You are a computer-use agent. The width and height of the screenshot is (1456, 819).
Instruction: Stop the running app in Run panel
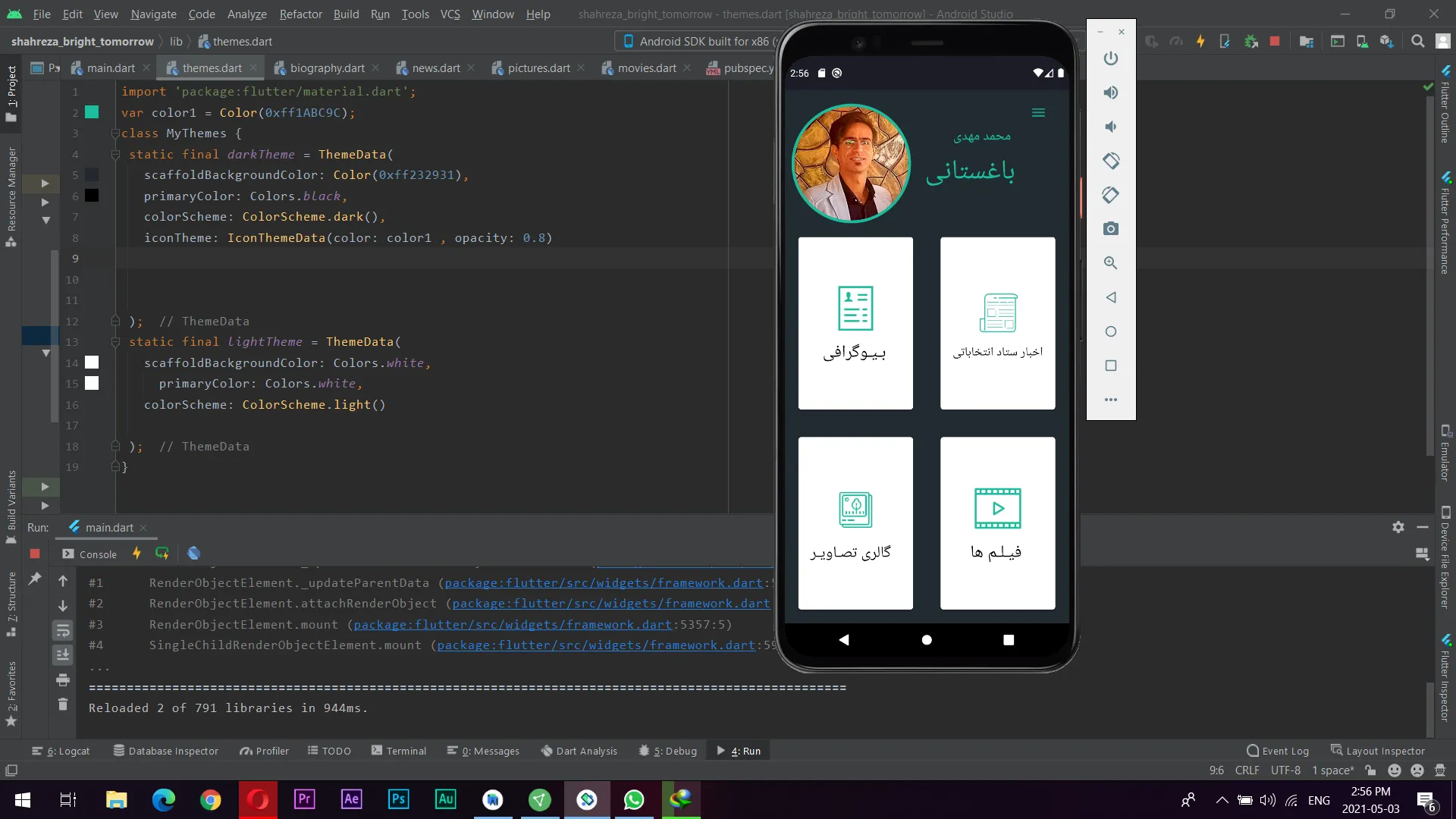pyautogui.click(x=35, y=554)
